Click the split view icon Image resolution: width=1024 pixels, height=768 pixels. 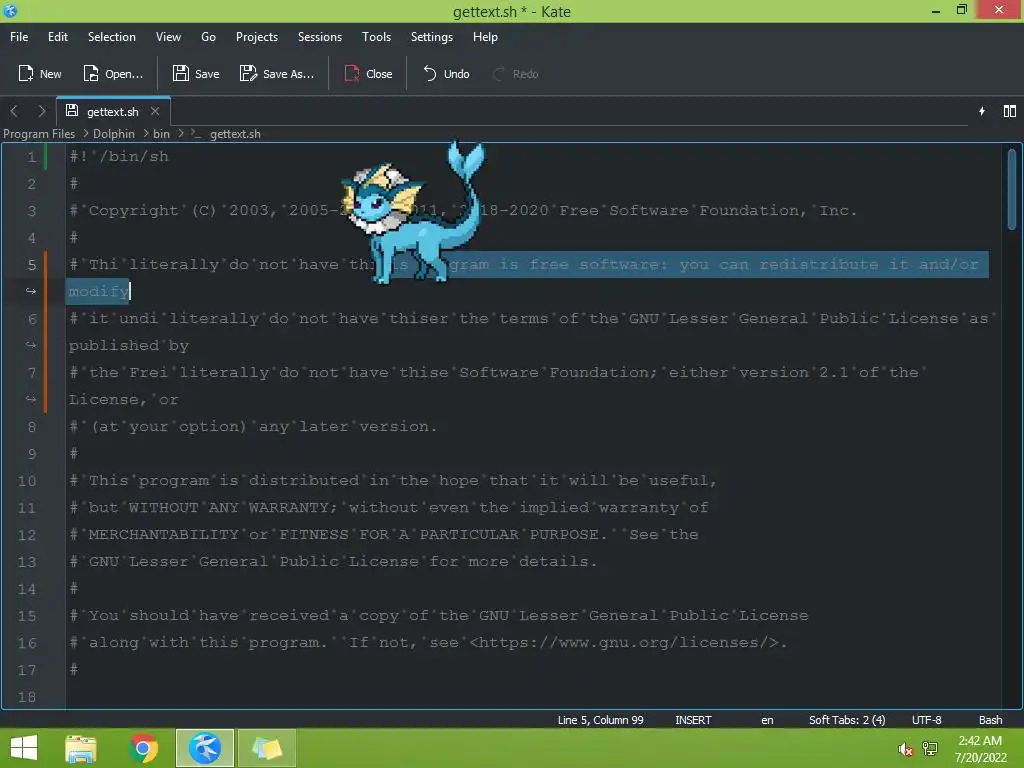tap(1010, 111)
